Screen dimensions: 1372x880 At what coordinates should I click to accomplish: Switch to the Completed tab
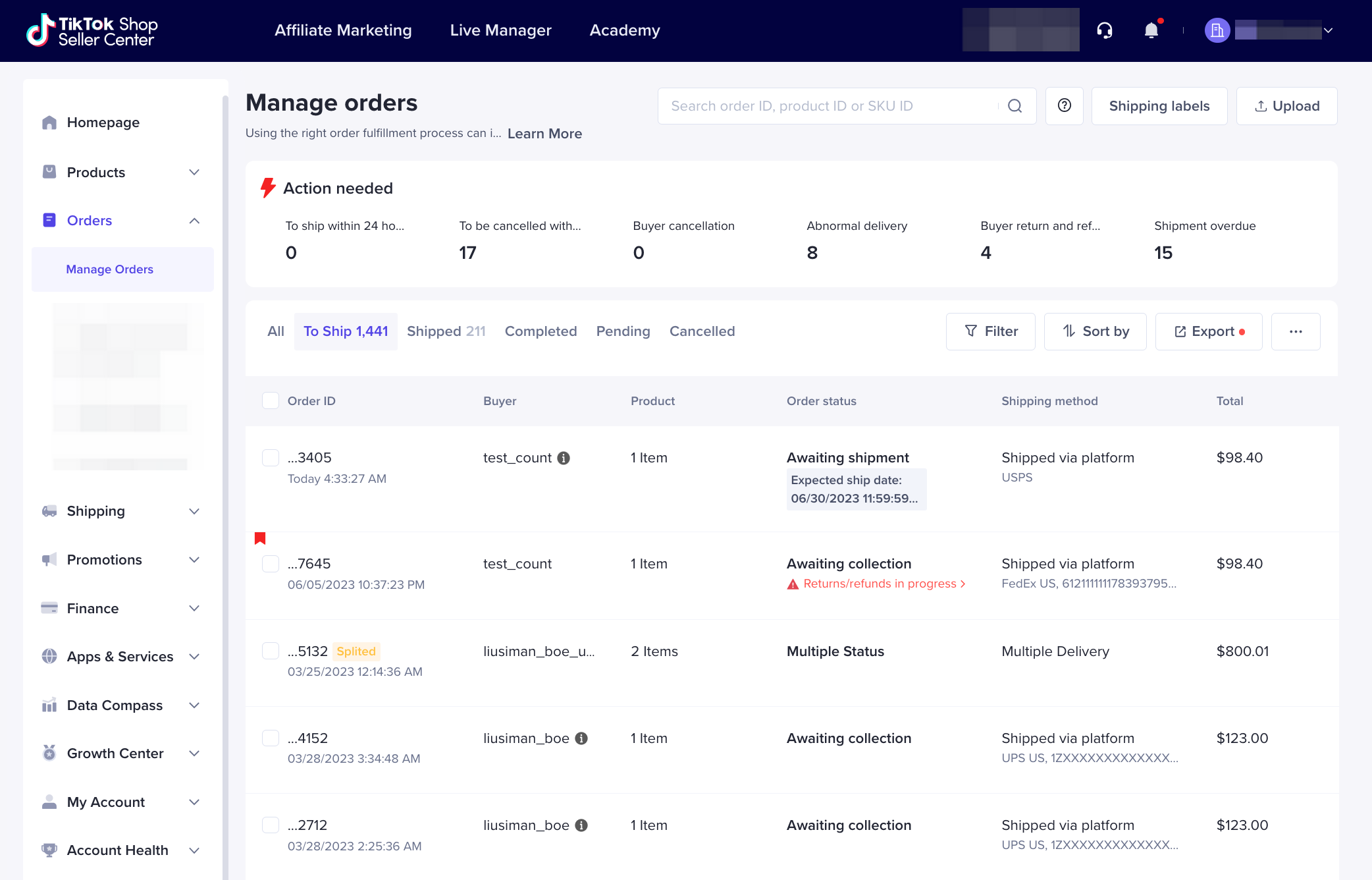(x=541, y=331)
